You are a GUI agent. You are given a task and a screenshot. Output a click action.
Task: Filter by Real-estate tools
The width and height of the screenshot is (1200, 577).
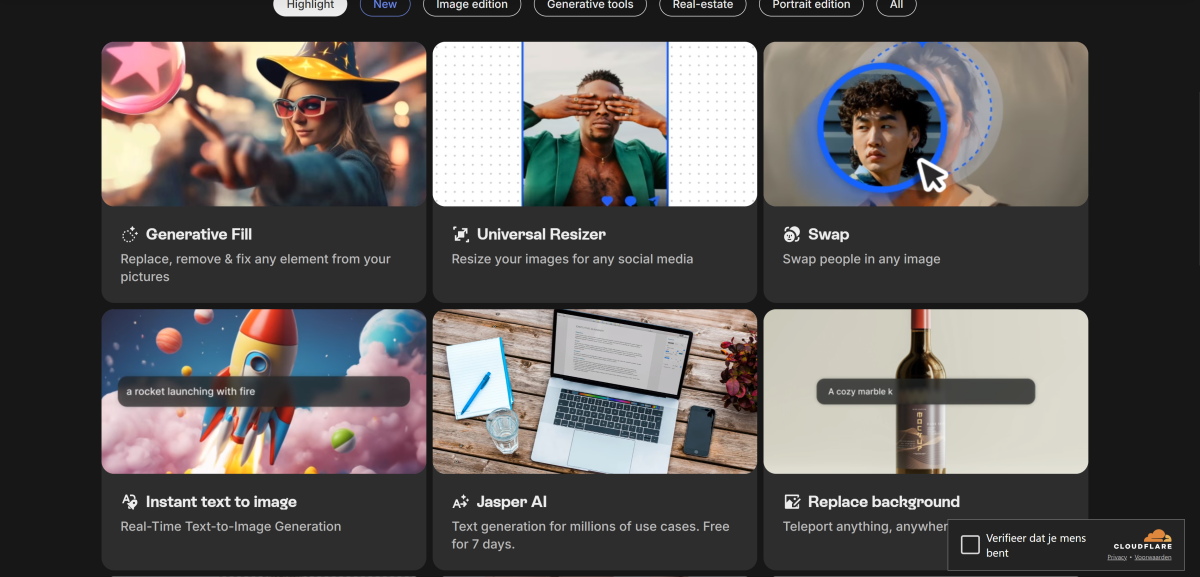coord(702,5)
